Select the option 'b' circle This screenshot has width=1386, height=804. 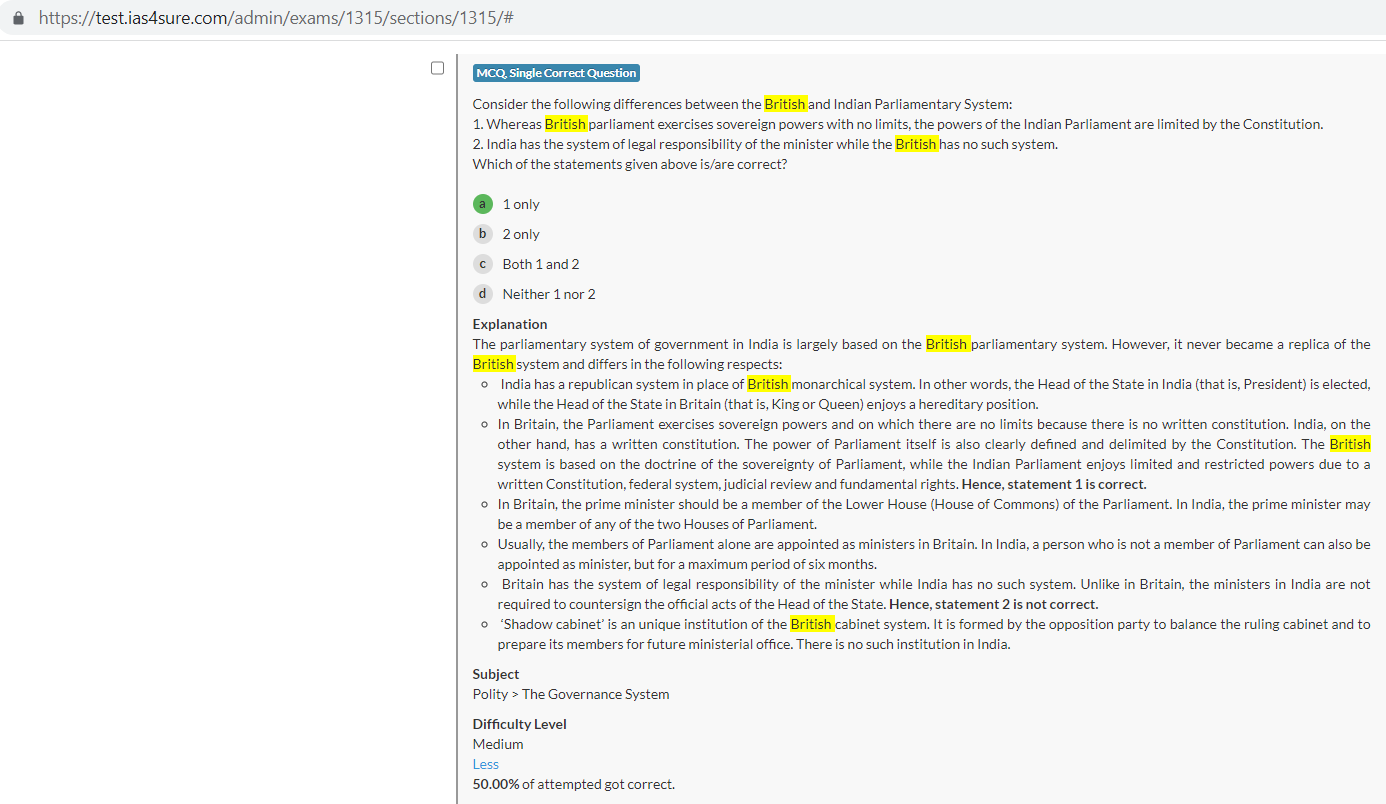click(482, 234)
